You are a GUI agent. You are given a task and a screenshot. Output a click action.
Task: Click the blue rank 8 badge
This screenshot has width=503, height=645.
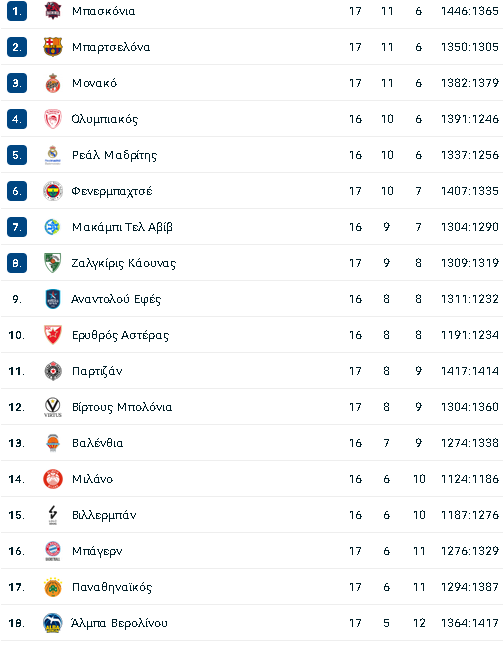click(x=17, y=263)
